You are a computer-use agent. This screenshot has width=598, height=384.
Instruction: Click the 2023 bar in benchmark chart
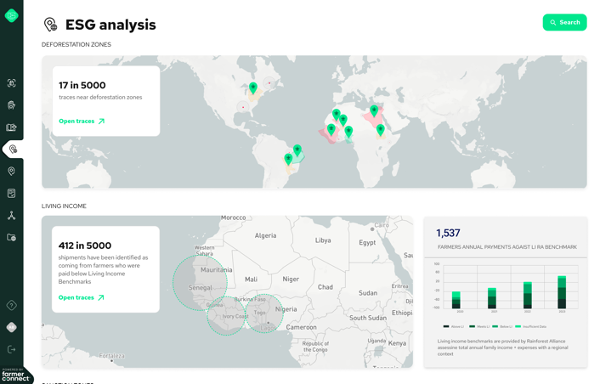click(562, 292)
